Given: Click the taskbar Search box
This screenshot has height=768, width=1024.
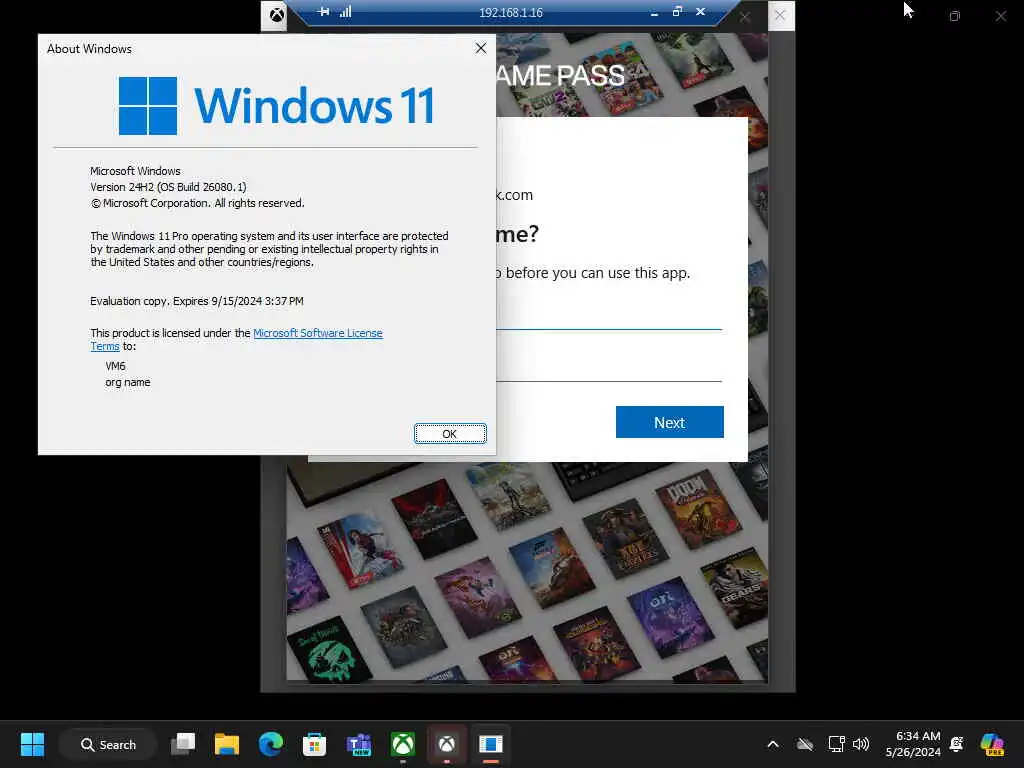Looking at the screenshot, I should tap(108, 744).
